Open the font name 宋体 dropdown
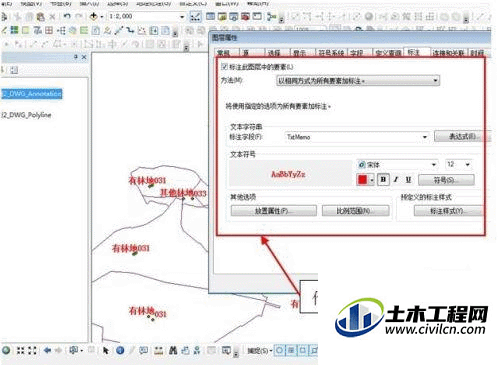This screenshot has height=365, width=500. 434,165
